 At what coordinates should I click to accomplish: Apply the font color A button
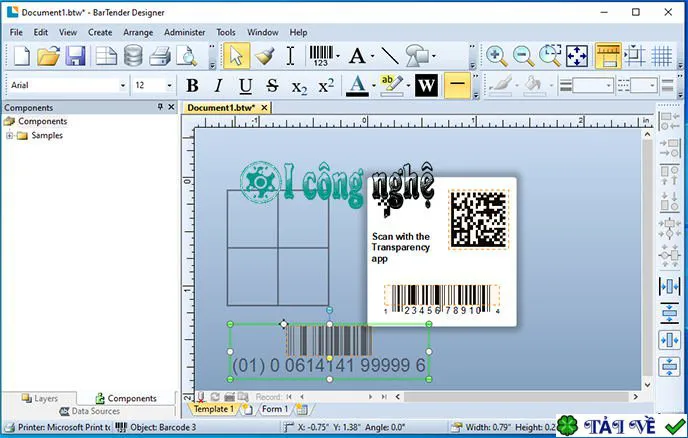(357, 85)
